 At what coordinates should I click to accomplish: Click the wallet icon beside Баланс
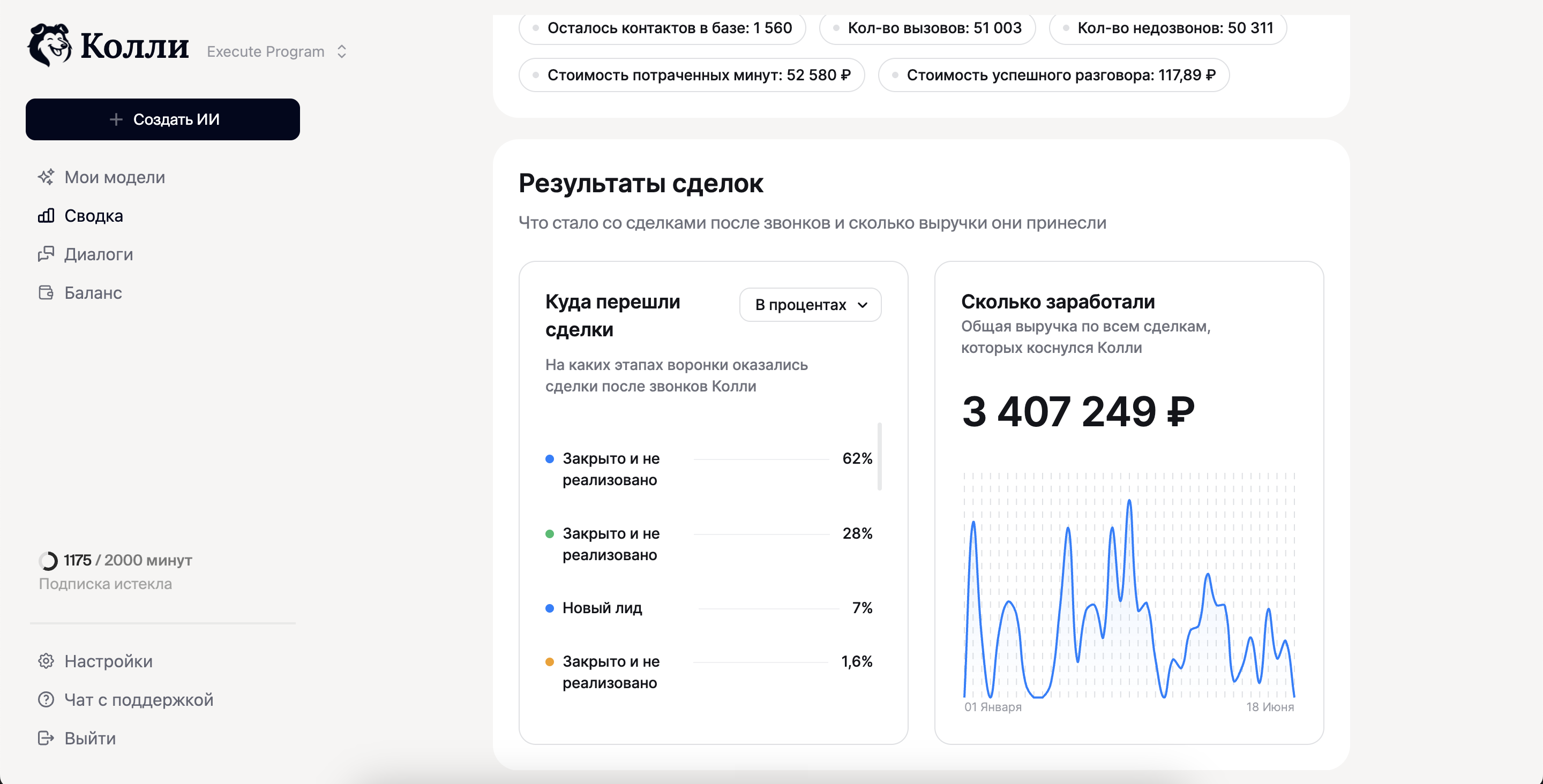click(46, 293)
